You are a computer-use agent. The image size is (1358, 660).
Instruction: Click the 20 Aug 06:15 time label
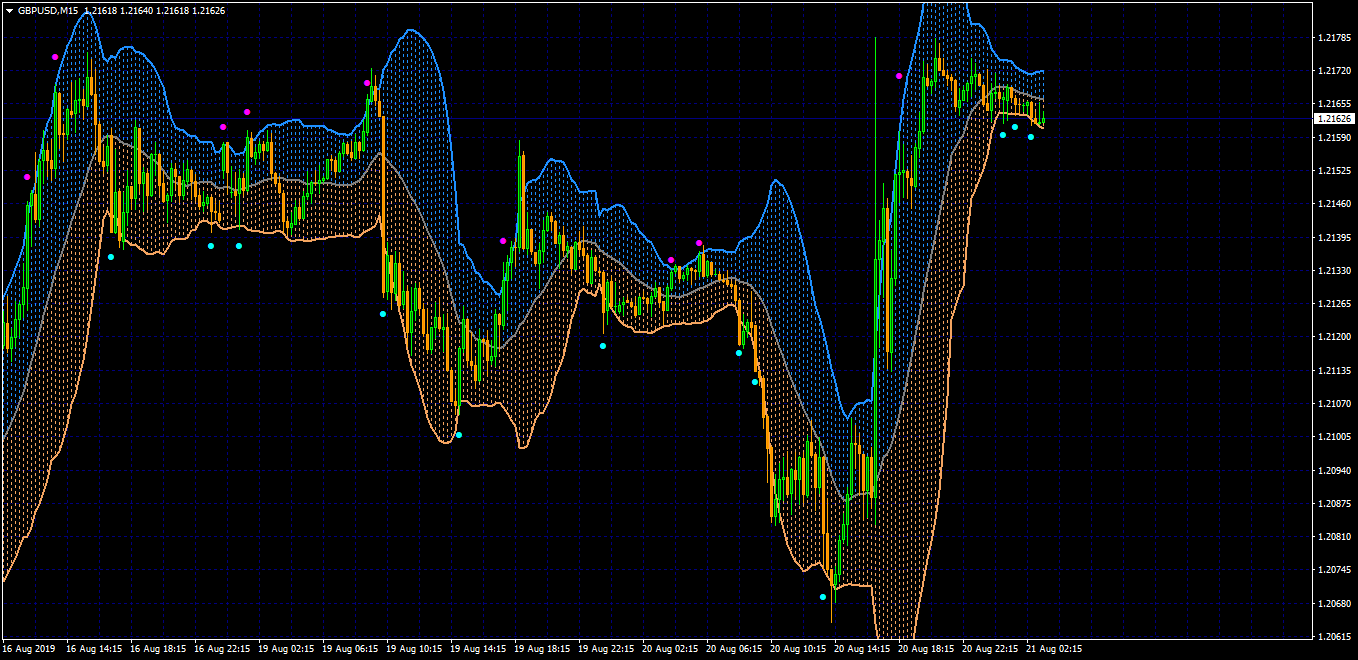point(734,649)
